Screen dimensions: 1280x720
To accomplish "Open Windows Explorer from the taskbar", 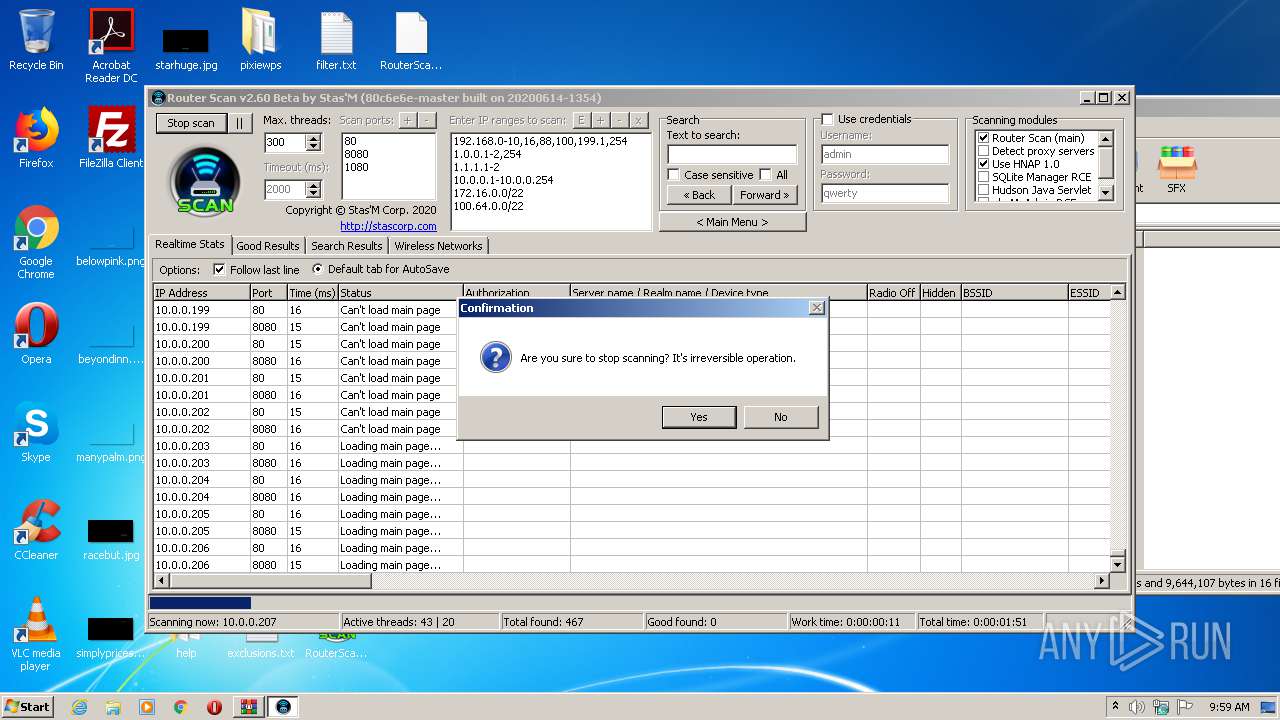I will click(113, 707).
